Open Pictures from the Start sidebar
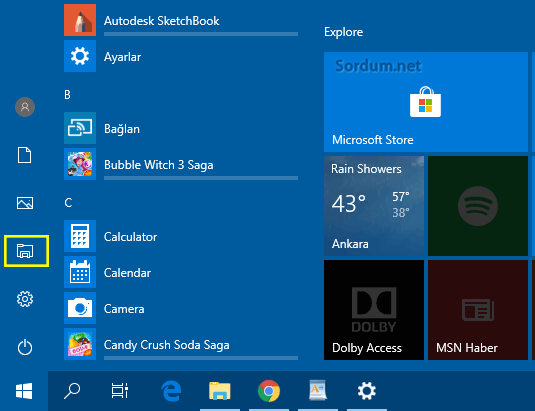 tap(25, 203)
